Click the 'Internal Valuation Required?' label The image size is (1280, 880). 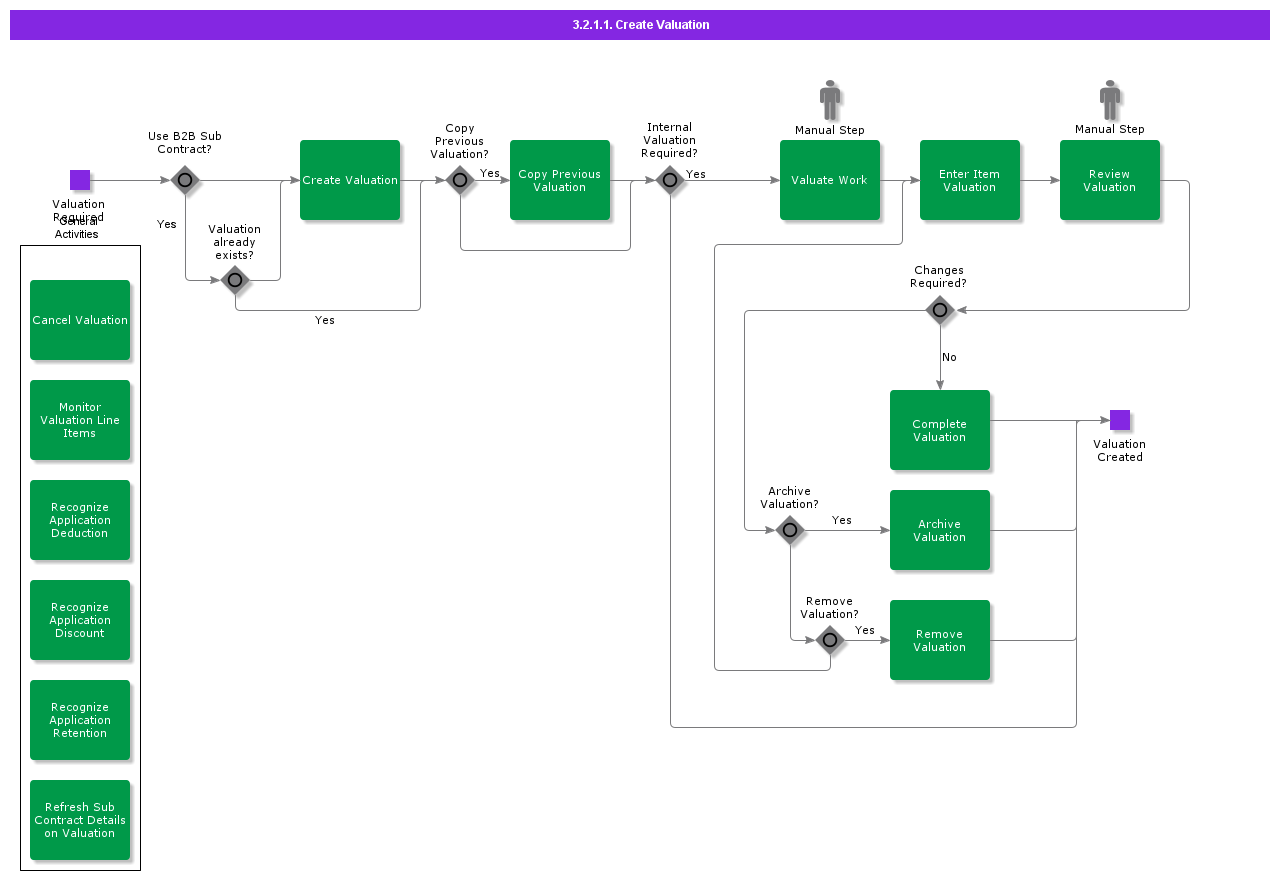pos(670,140)
